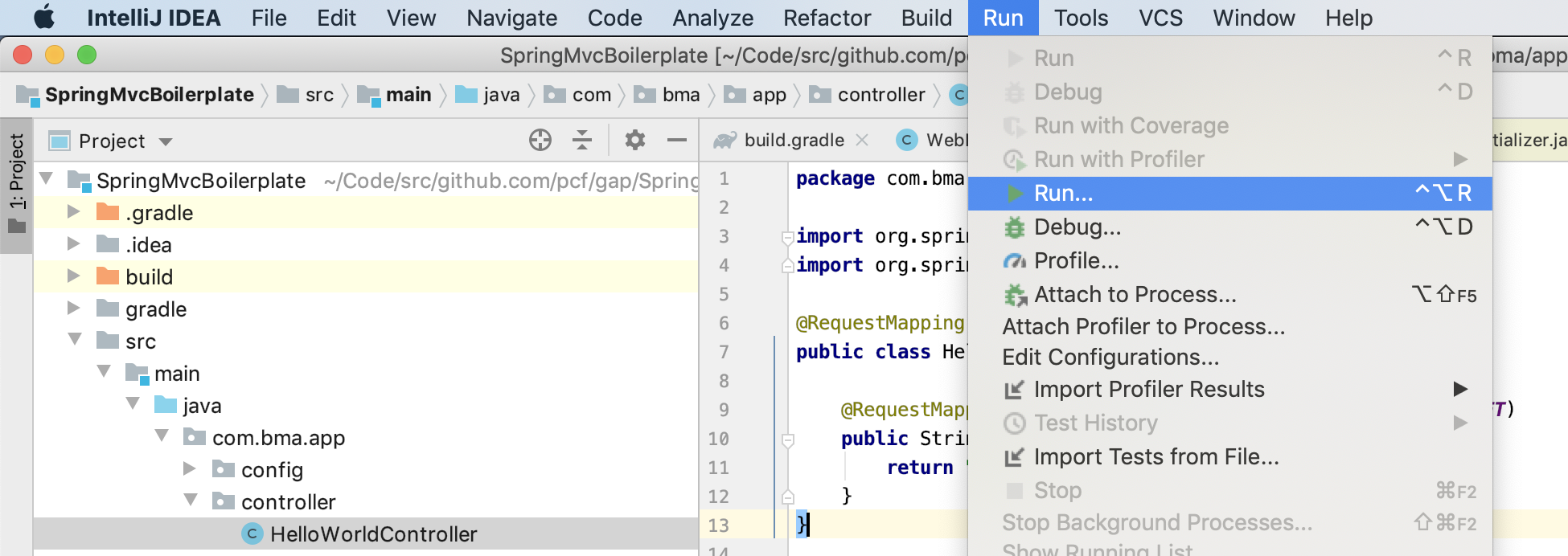Open the VCS menu
Viewport: 1568px width, 556px height.
point(1160,18)
